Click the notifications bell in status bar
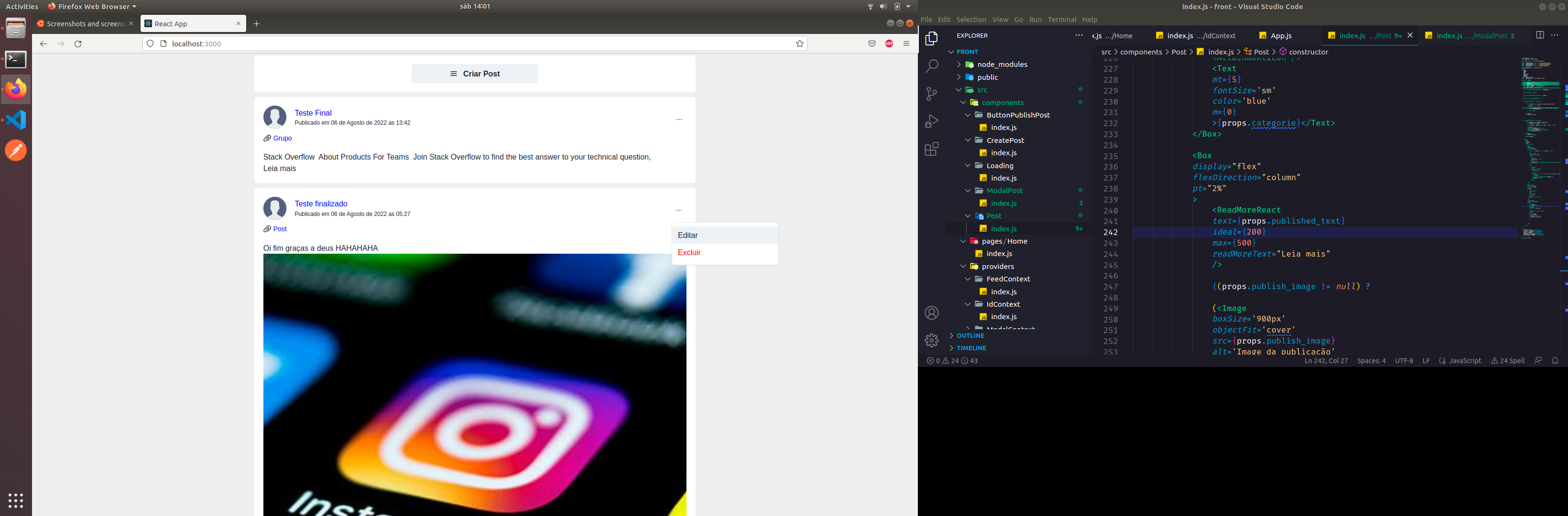The width and height of the screenshot is (1568, 516). tap(1555, 361)
